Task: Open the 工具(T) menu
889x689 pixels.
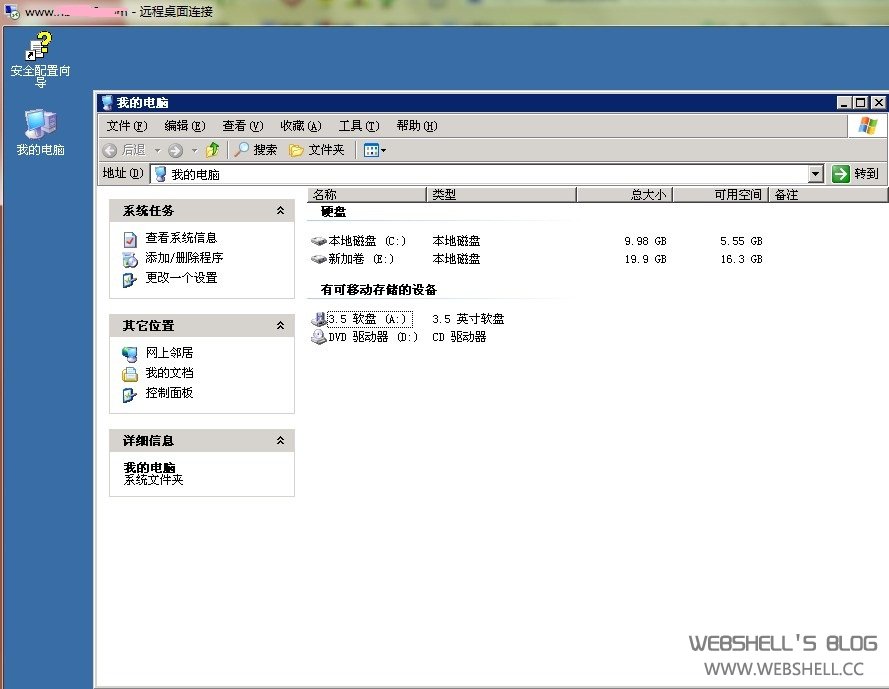Action: click(359, 126)
